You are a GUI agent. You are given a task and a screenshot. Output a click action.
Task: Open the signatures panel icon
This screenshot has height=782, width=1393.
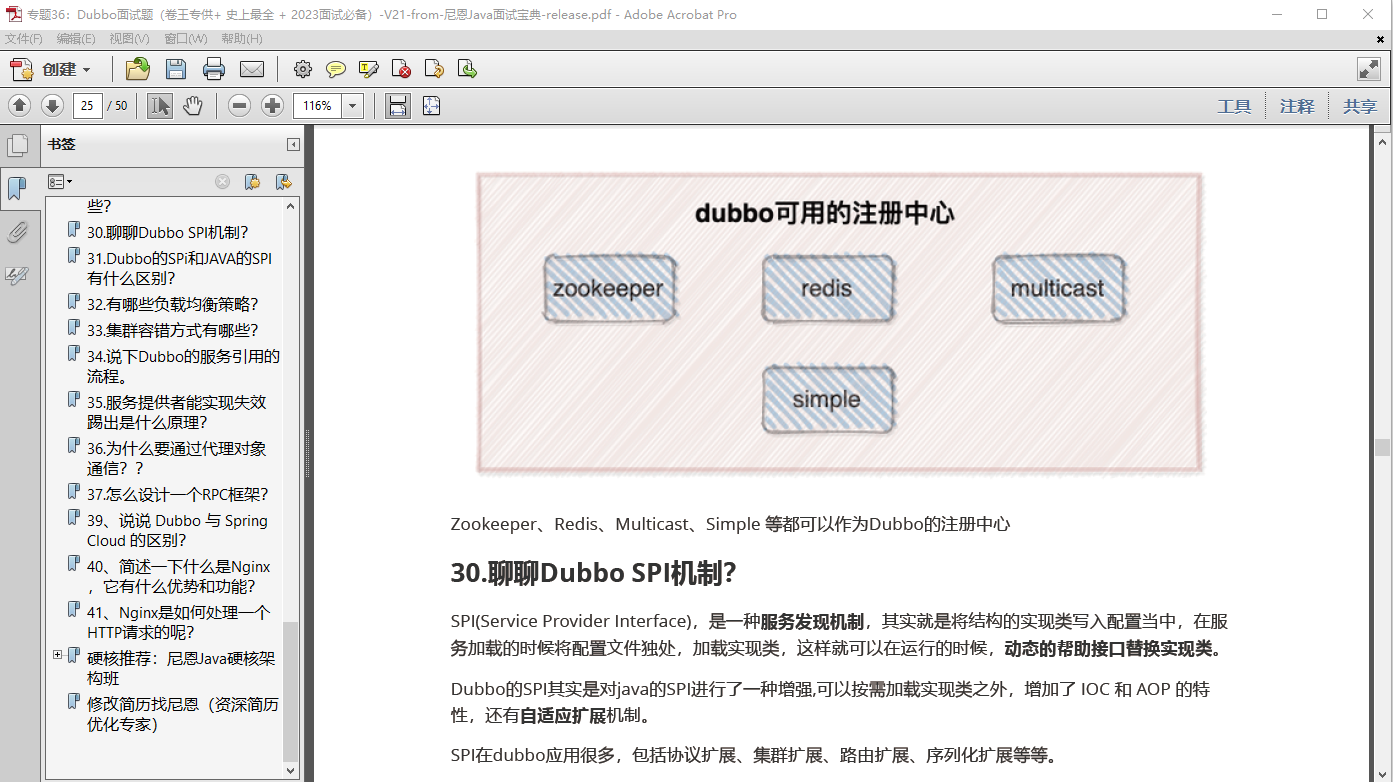tap(17, 275)
